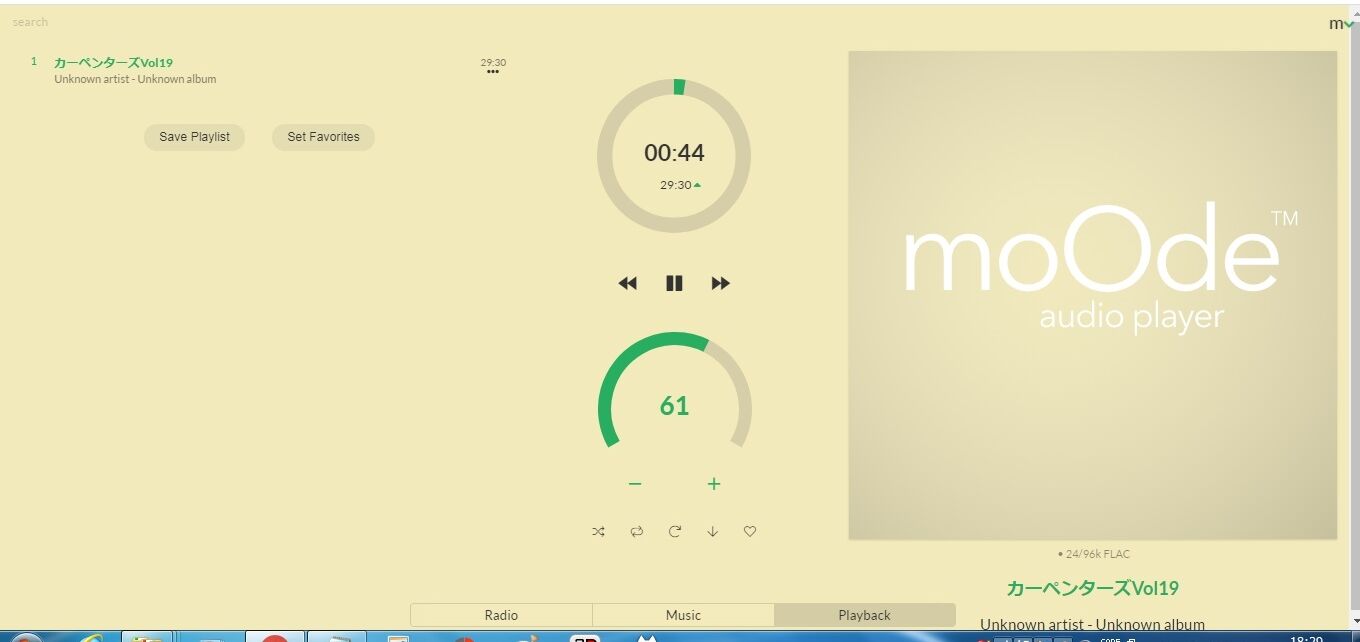Click the 00:44 elapsed time display
Viewport: 1360px width, 642px height.
coord(674,153)
